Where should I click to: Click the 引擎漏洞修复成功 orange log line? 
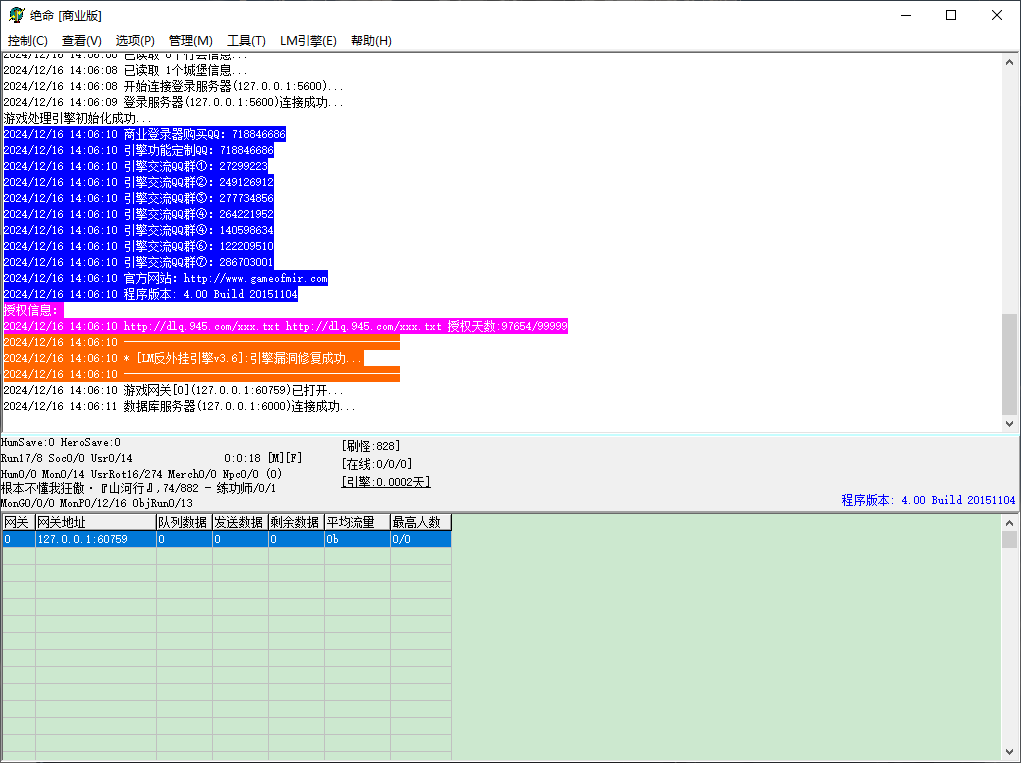click(184, 358)
